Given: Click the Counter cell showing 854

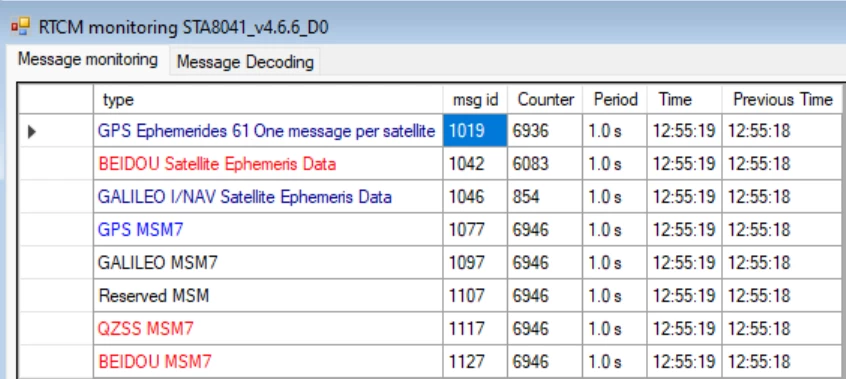Looking at the screenshot, I should tap(545, 197).
